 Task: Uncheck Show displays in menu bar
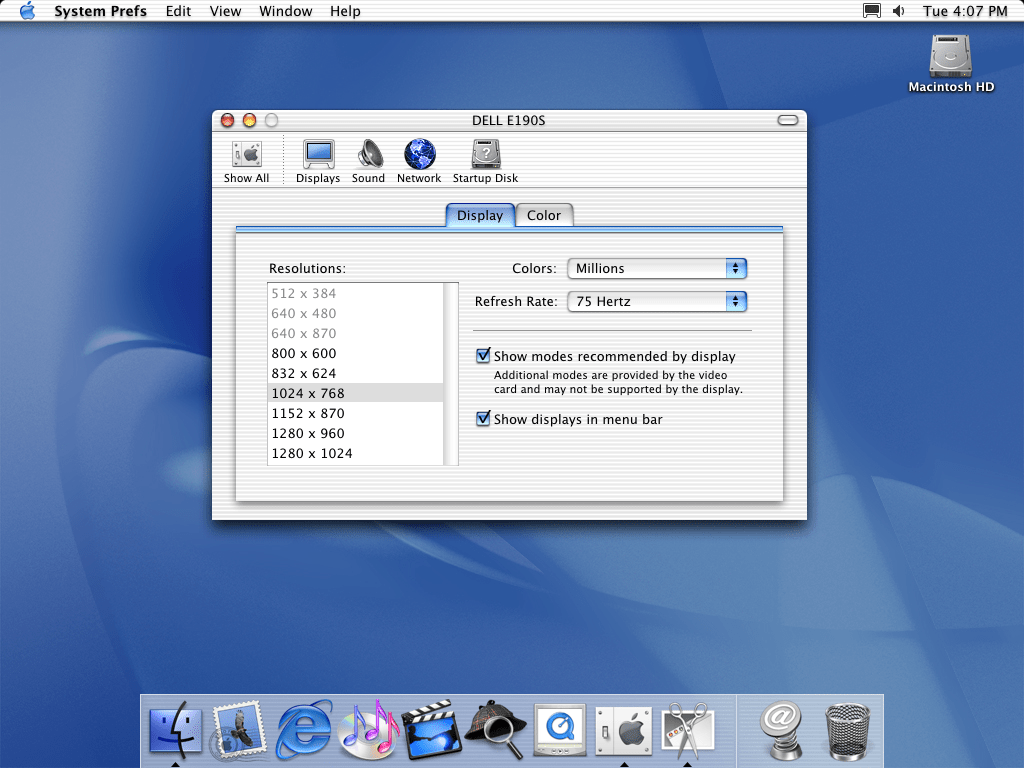tap(484, 419)
